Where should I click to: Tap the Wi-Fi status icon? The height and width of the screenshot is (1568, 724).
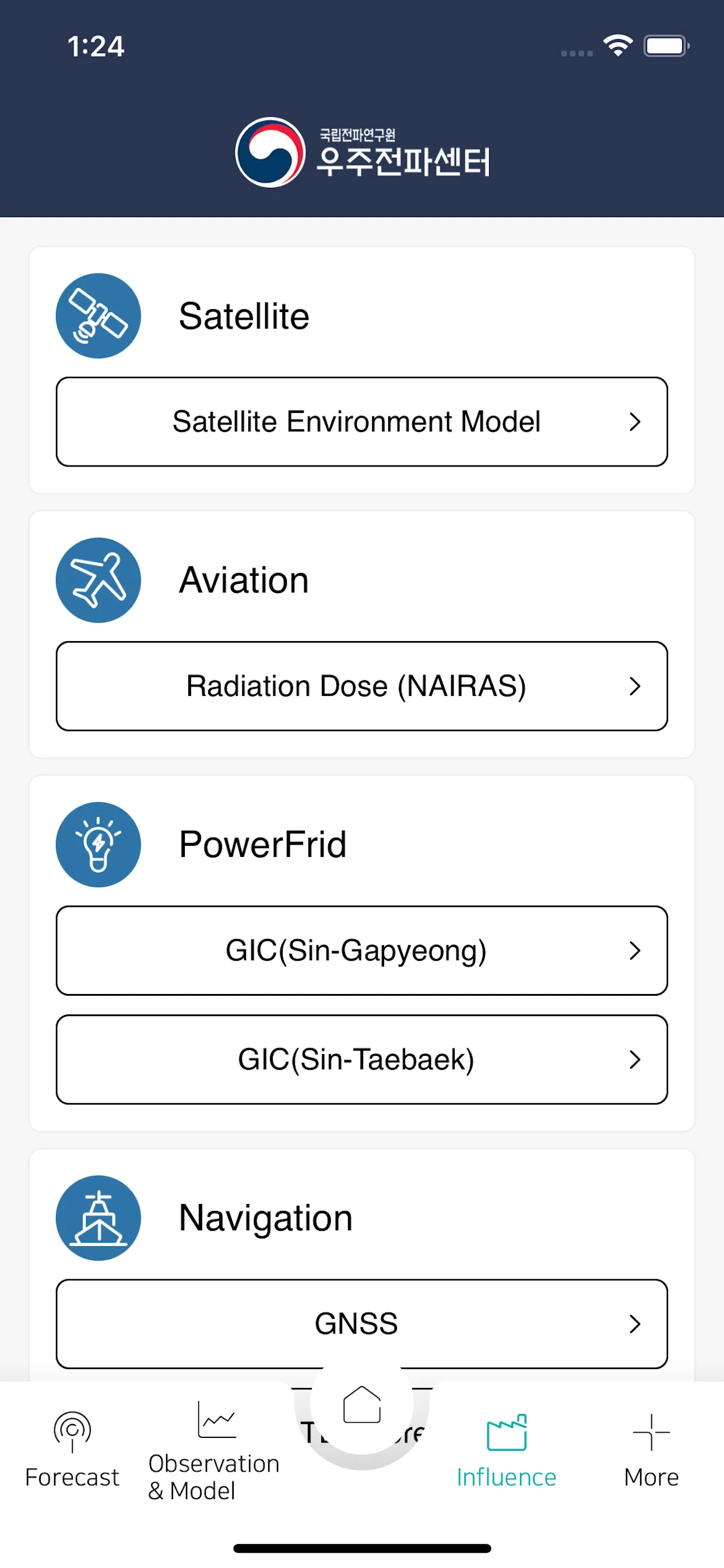pos(617,45)
